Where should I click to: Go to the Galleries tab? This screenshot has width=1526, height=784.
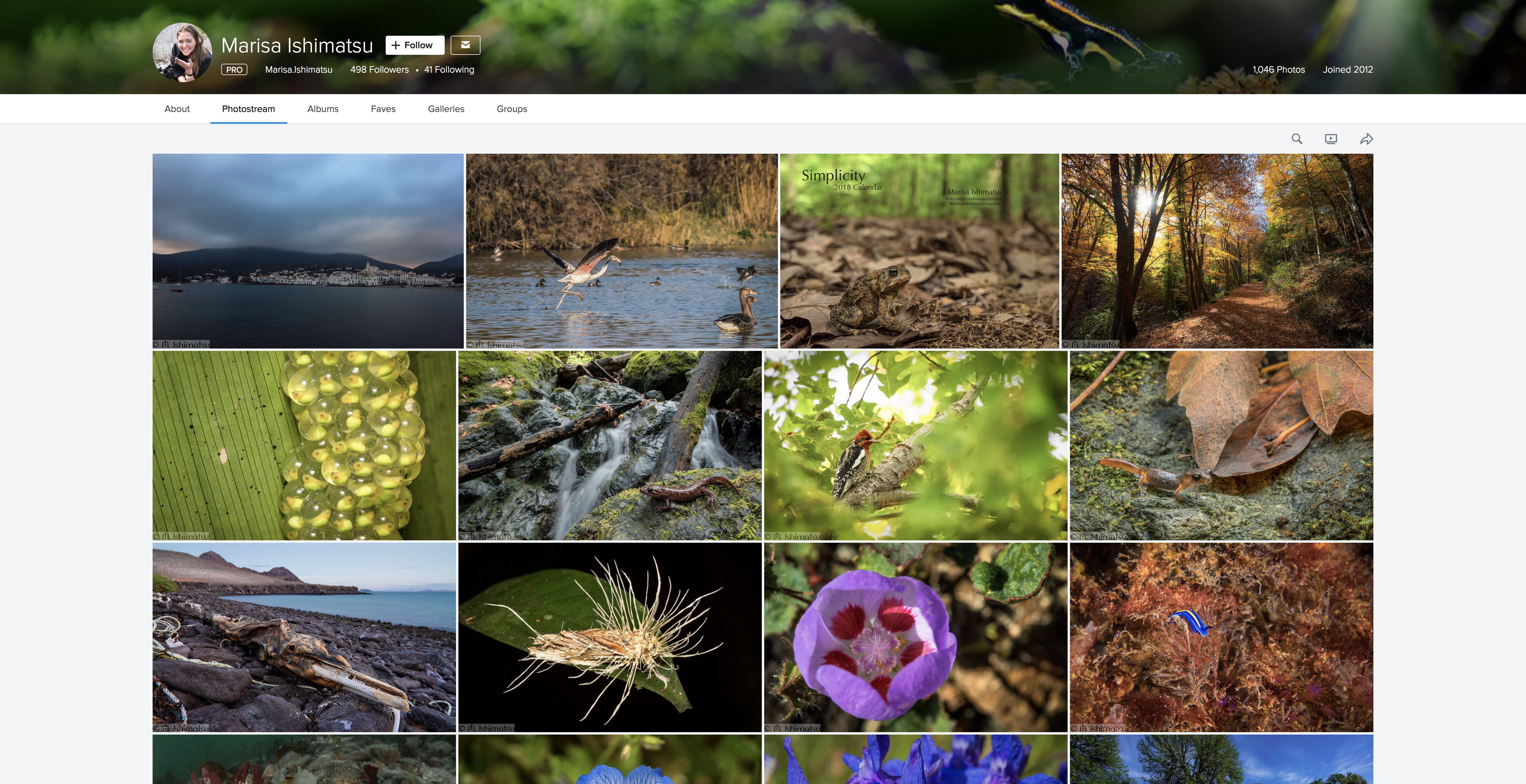coord(446,109)
